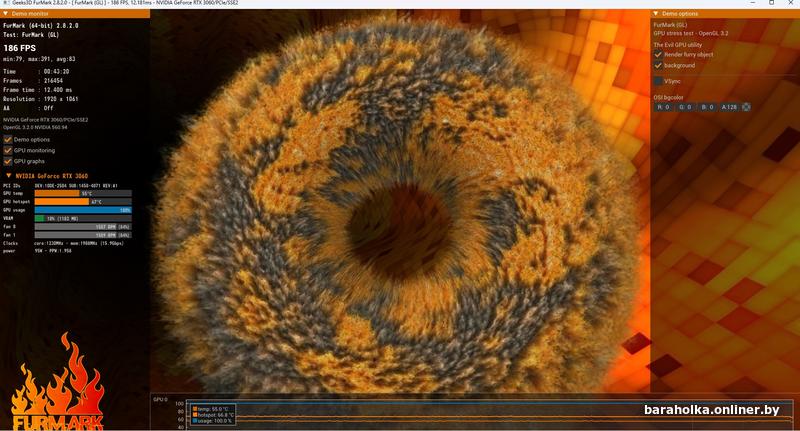The height and width of the screenshot is (431, 800).
Task: Uncheck the GPU graphs checkbox
Action: click(x=8, y=161)
